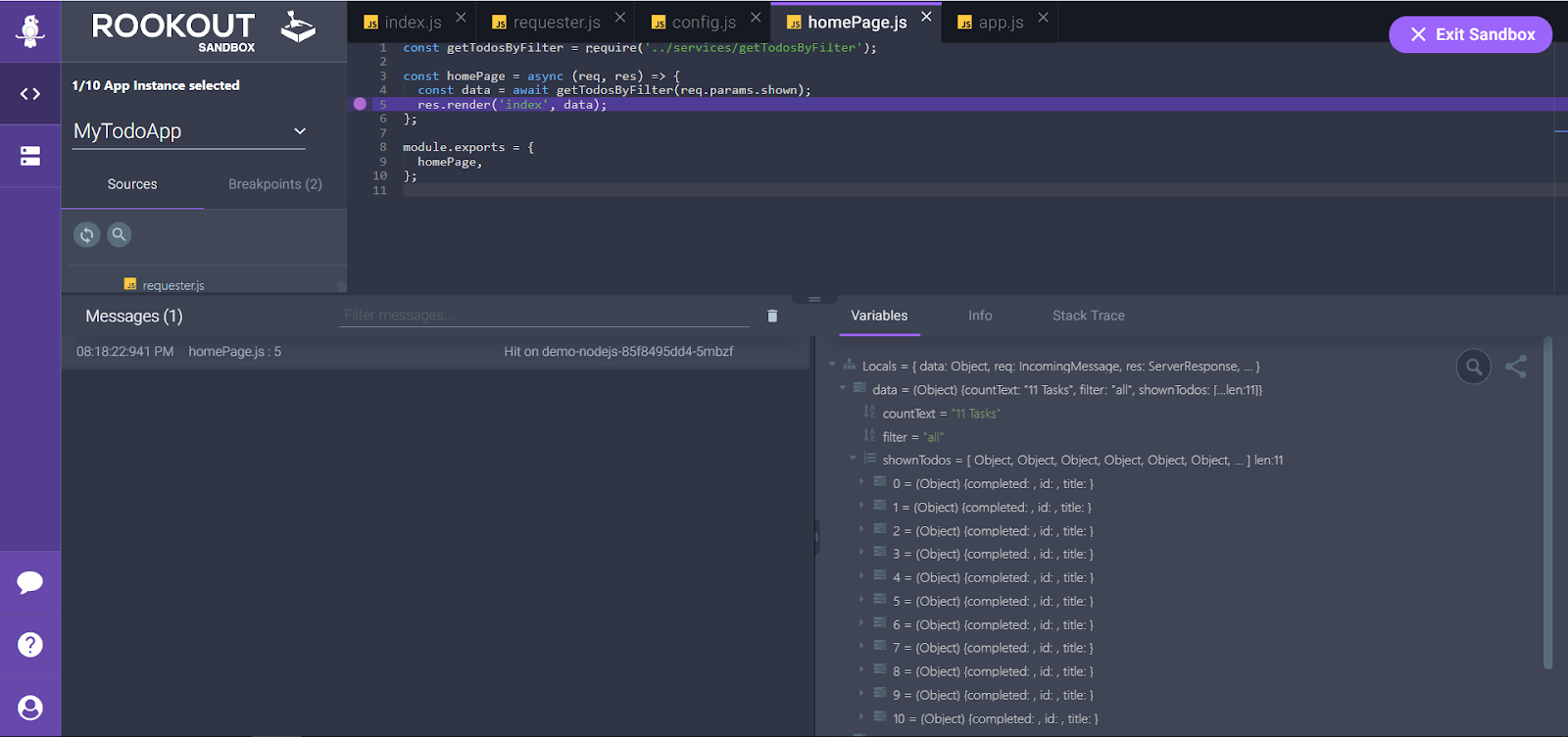Expand shownTodos item 3

tap(861, 553)
